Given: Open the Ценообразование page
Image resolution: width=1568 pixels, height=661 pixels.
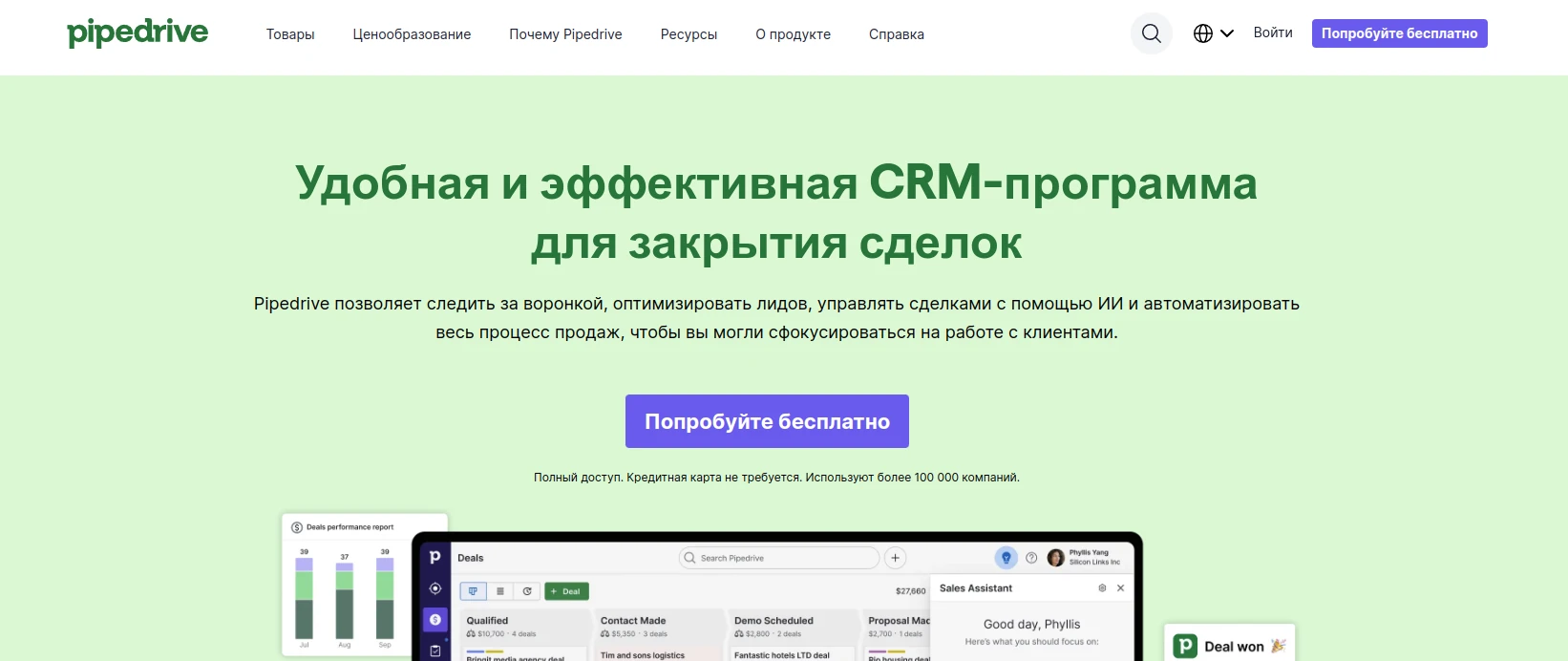Looking at the screenshot, I should tap(412, 34).
